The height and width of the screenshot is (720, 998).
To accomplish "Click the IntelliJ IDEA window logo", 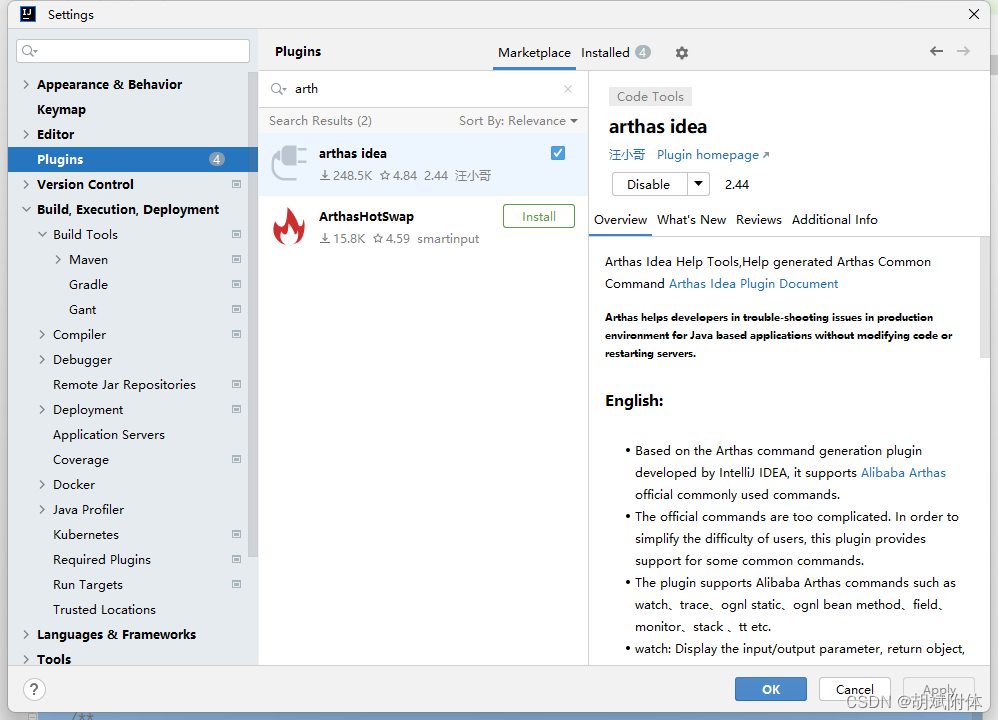I will coord(27,14).
